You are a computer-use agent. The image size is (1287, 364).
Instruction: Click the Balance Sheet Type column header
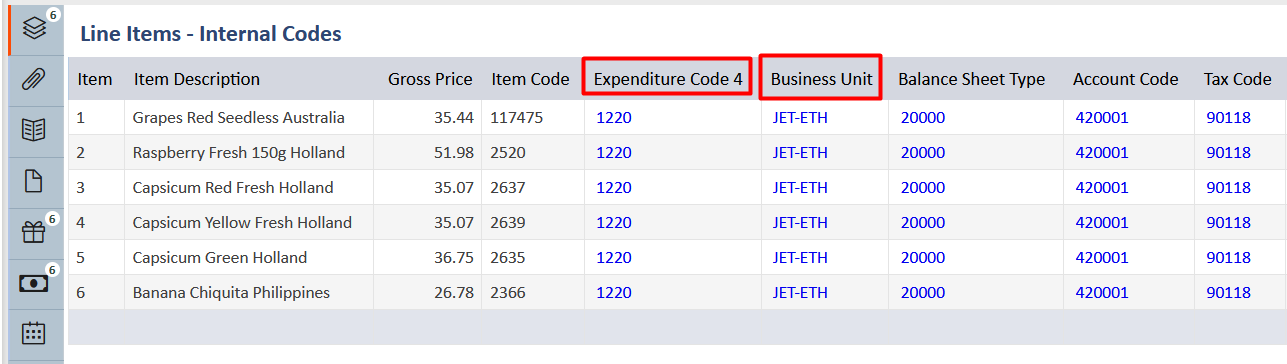click(971, 79)
